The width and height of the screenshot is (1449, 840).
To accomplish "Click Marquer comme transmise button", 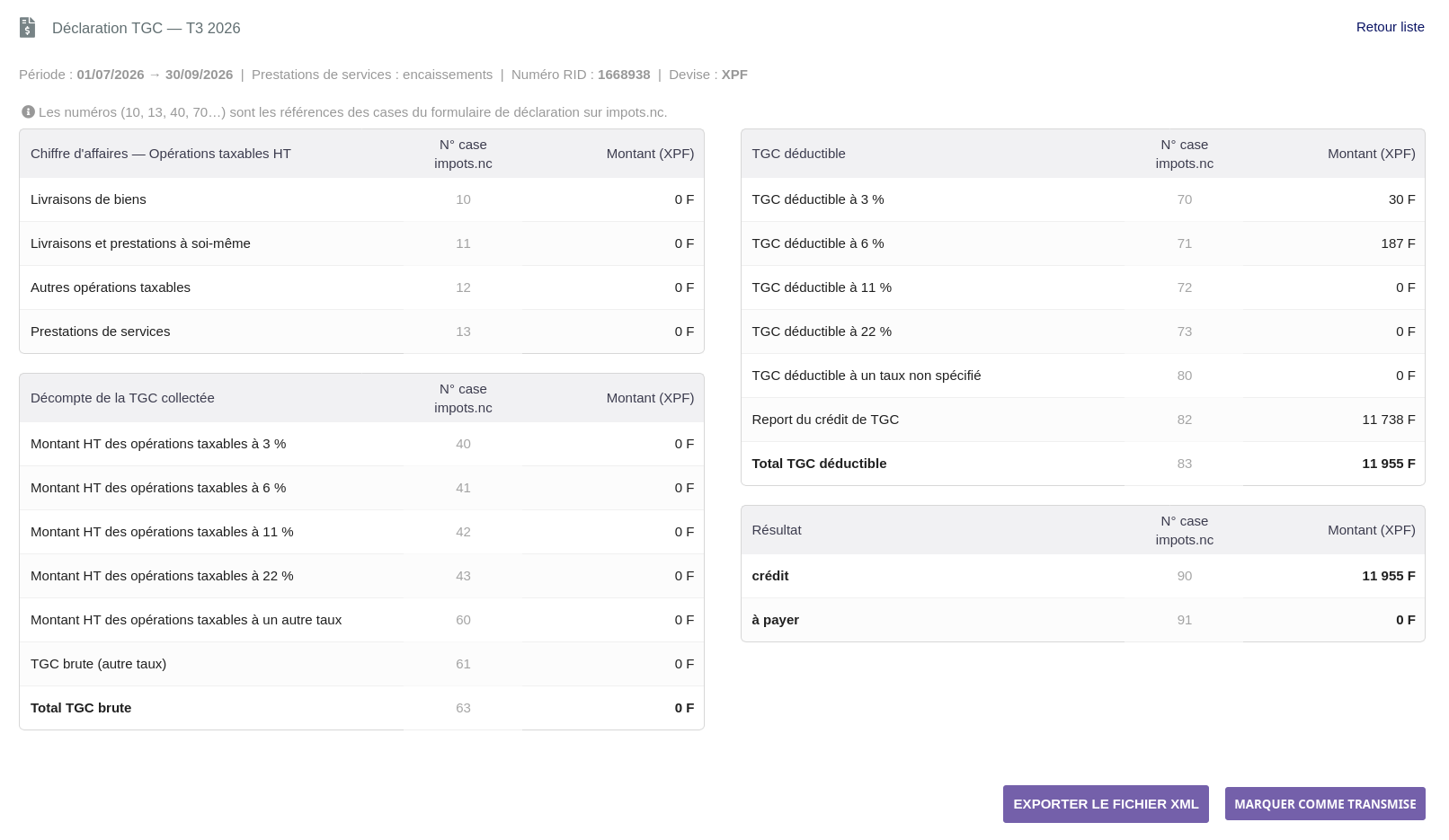I will pos(1325,804).
